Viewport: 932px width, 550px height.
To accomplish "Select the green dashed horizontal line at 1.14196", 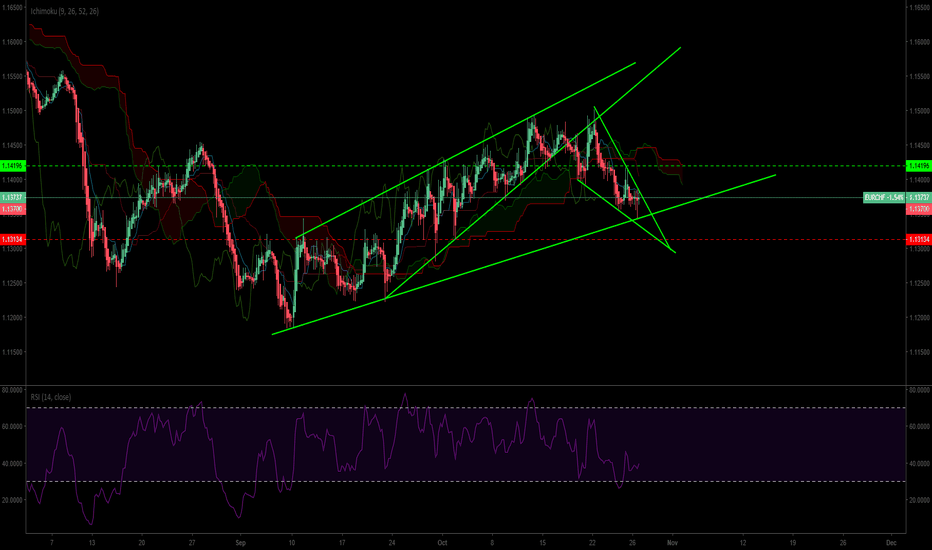I will point(466,166).
